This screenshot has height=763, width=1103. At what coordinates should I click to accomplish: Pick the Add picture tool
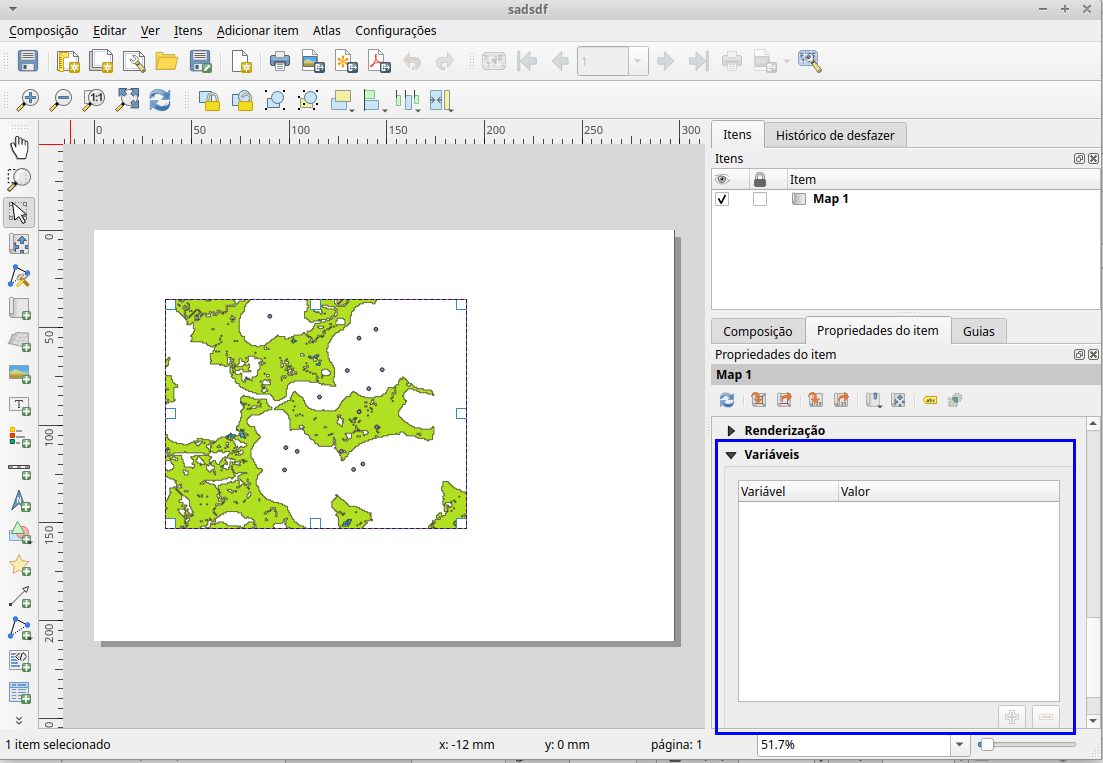19,373
